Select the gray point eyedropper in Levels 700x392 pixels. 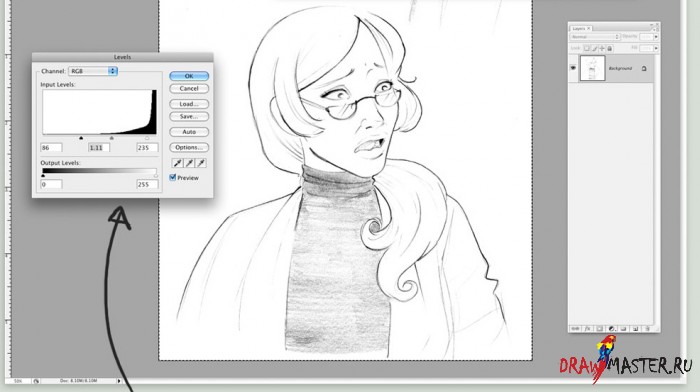(x=189, y=163)
